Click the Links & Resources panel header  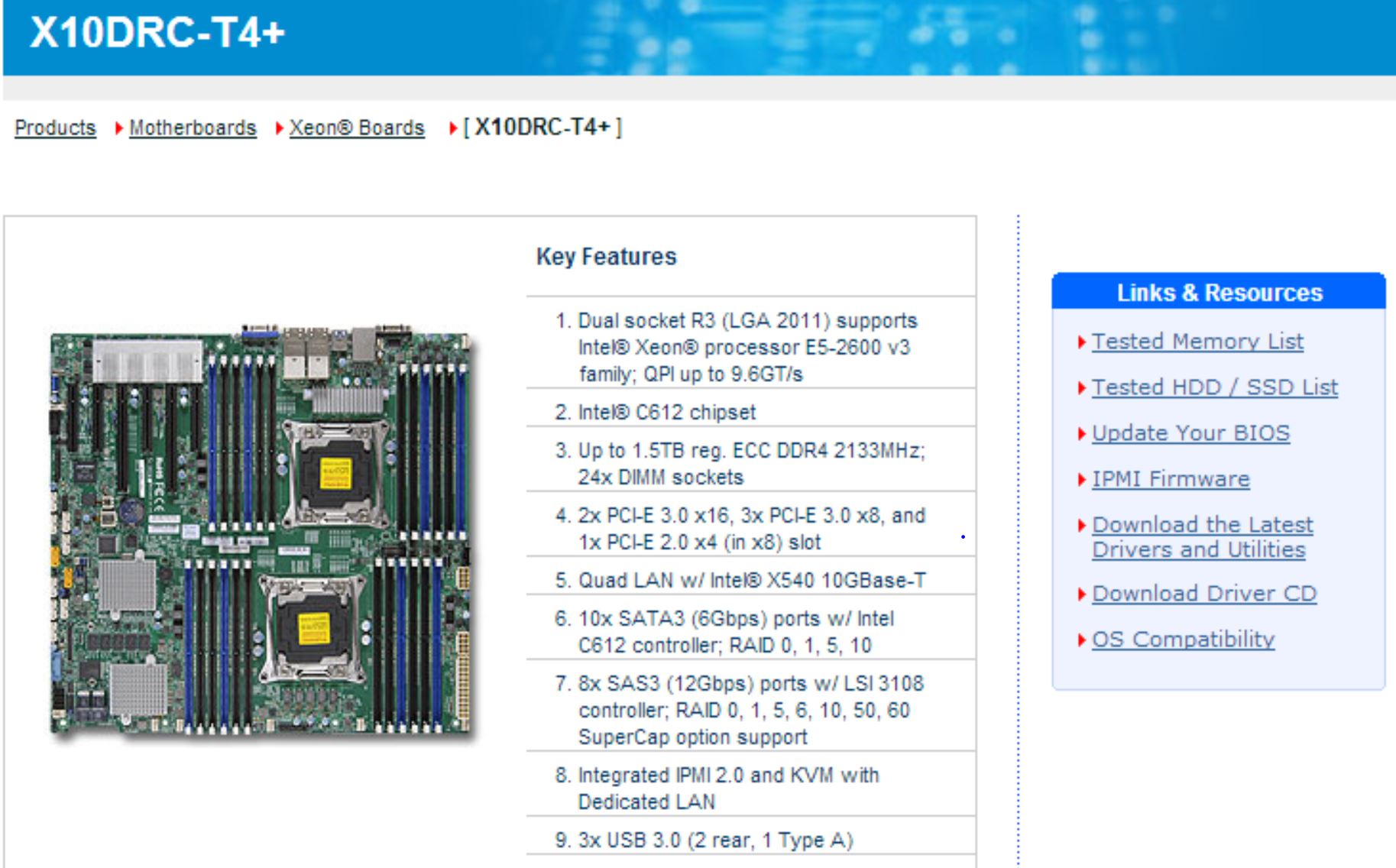[1219, 292]
